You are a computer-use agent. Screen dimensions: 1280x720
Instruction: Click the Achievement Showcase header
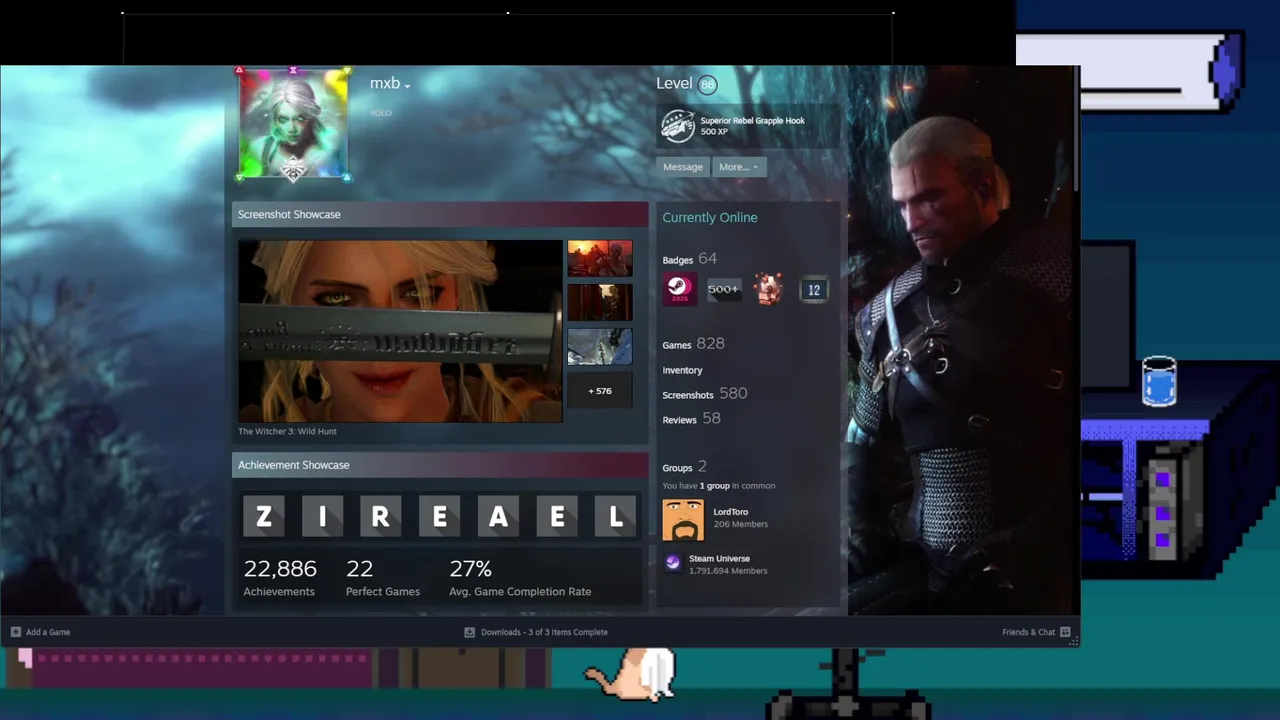click(440, 465)
